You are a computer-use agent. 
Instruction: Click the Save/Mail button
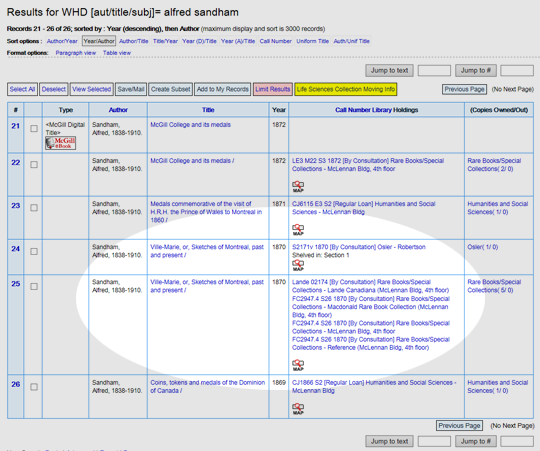click(x=131, y=89)
